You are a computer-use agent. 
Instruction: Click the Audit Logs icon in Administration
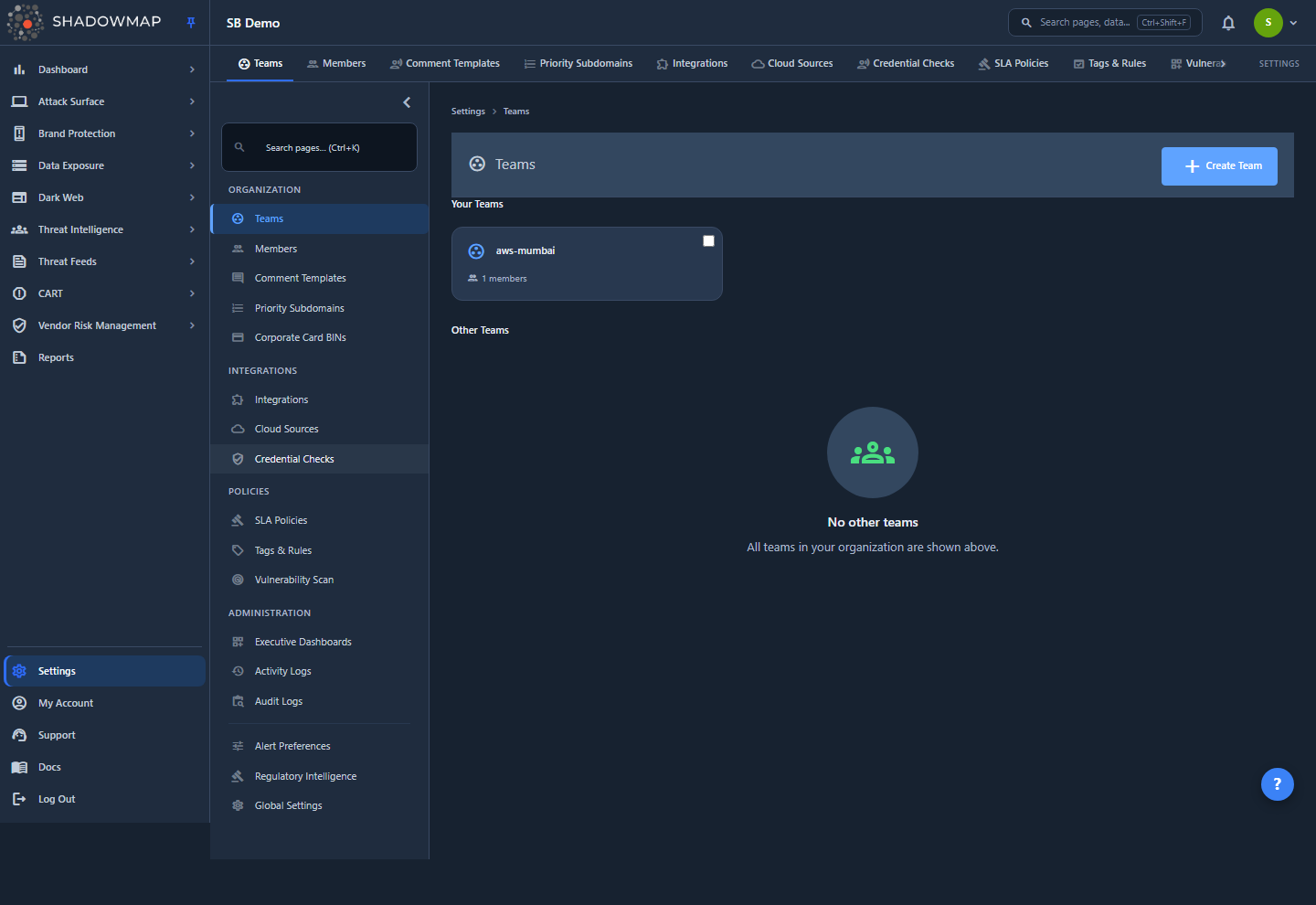[x=238, y=701]
